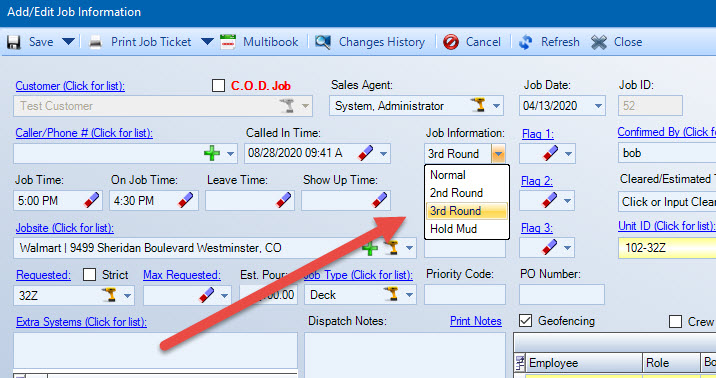716x378 pixels.
Task: Expand the Job Type Deck dropdown
Action: [x=410, y=295]
